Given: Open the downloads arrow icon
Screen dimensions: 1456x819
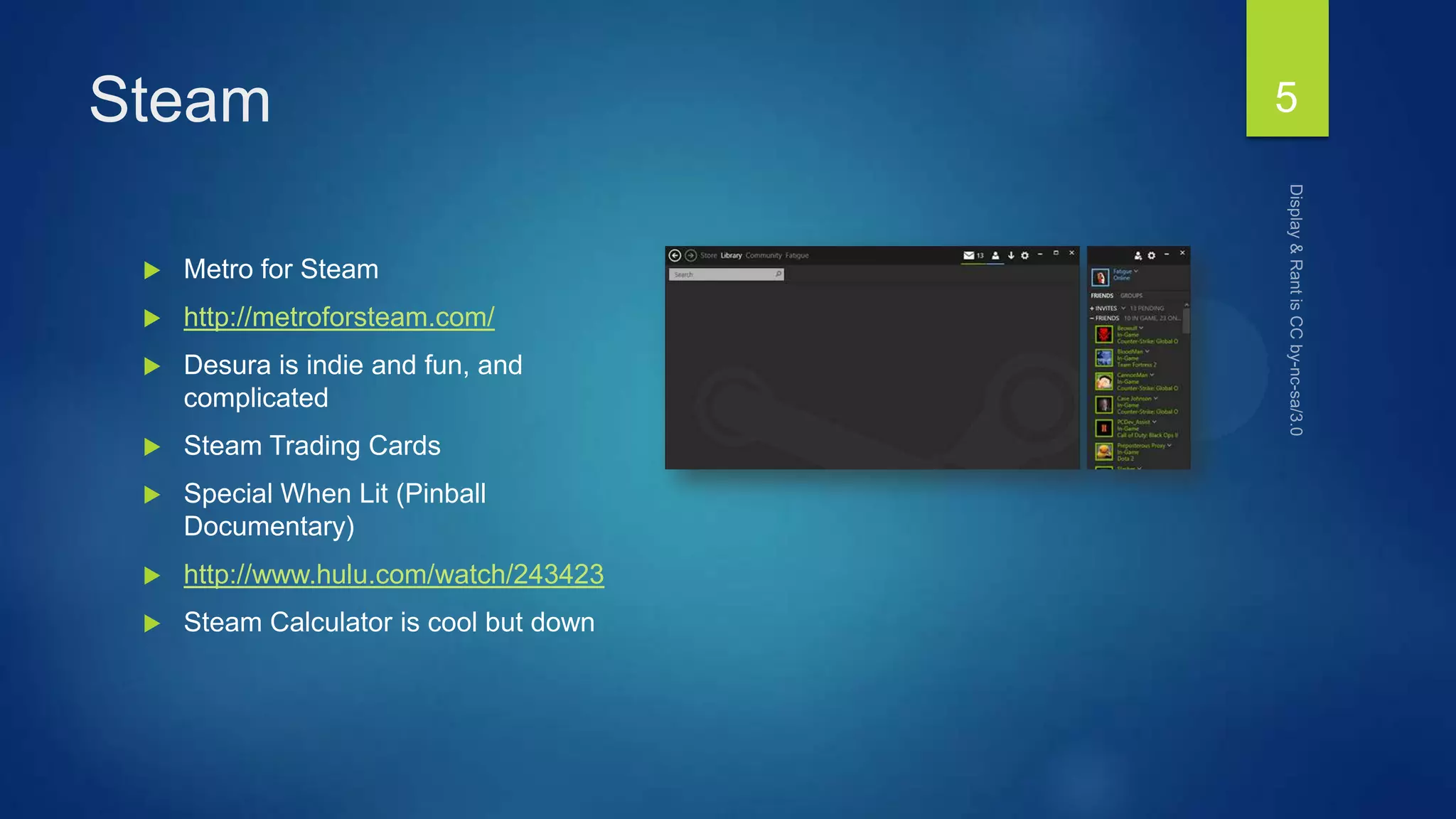Looking at the screenshot, I should pyautogui.click(x=1011, y=255).
